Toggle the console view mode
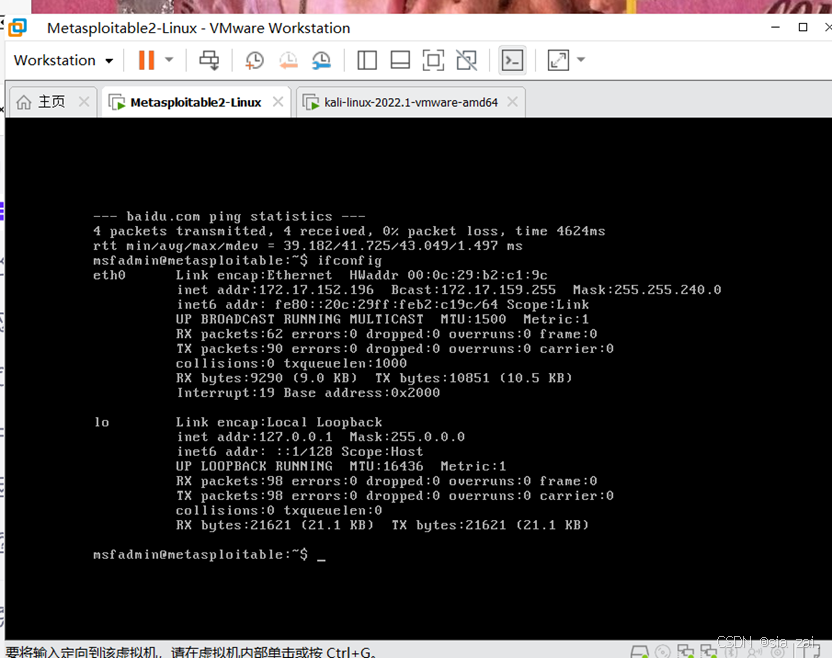Viewport: 832px width, 658px height. pos(512,60)
